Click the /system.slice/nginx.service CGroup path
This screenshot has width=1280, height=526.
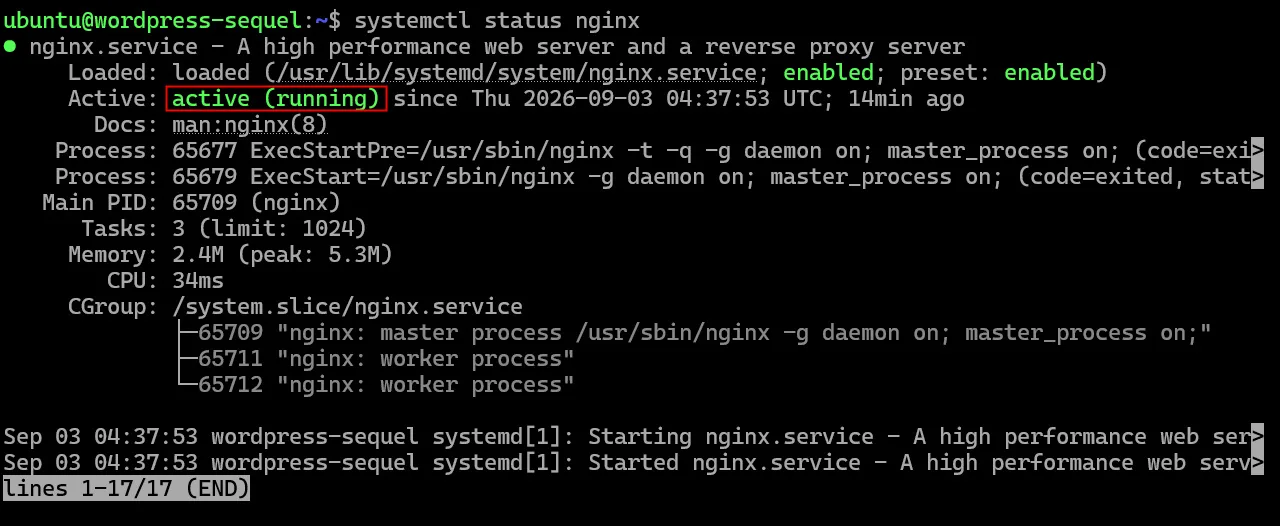coord(347,307)
